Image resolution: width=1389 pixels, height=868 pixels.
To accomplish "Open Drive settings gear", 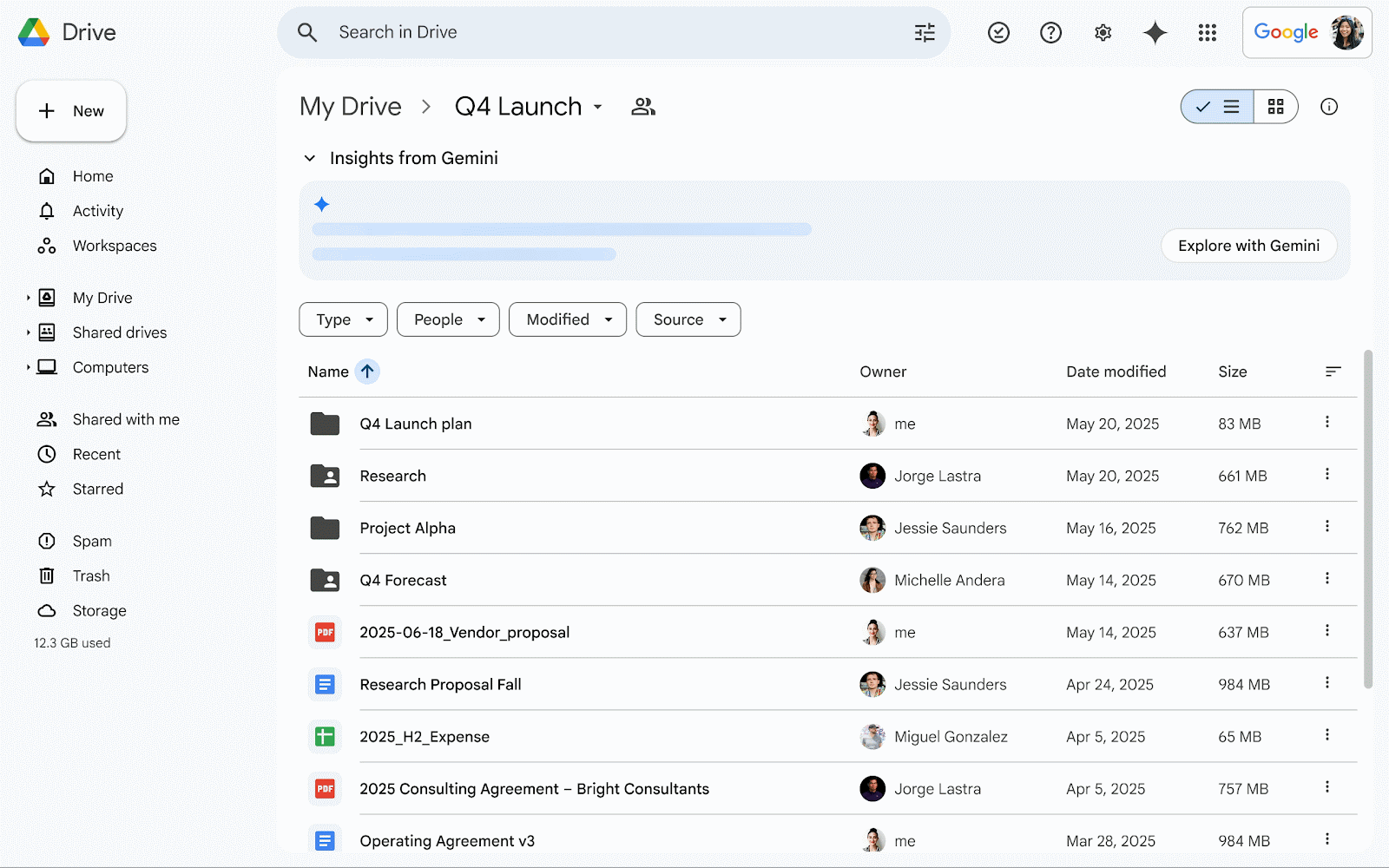I will coord(1103,32).
